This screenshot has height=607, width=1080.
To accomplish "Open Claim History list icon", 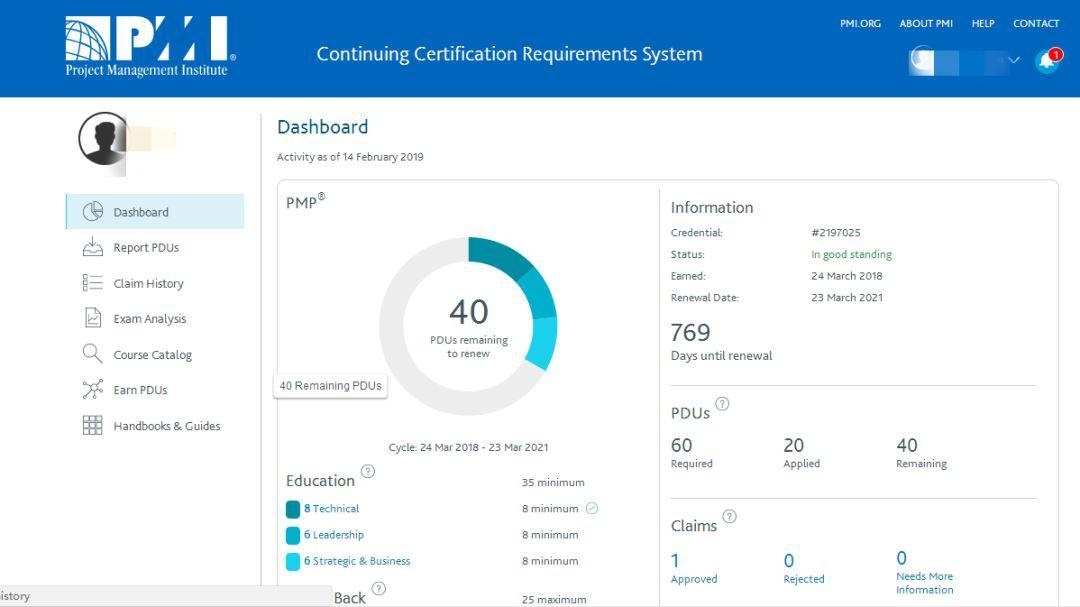I will point(93,283).
